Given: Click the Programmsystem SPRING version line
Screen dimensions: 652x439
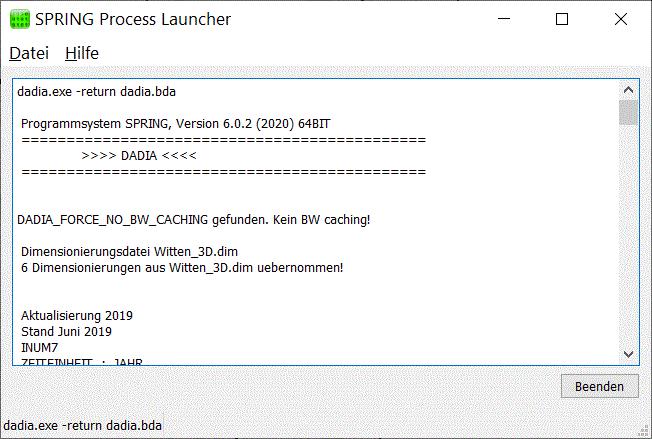Looking at the screenshot, I should tap(175, 124).
